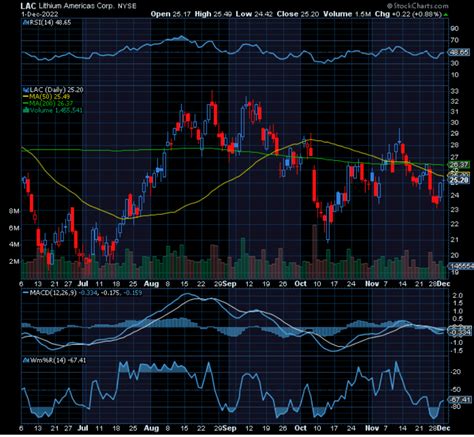This screenshot has height=437, width=474.
Task: Click the MA(200) 26.37 legend text
Action: tap(51, 103)
